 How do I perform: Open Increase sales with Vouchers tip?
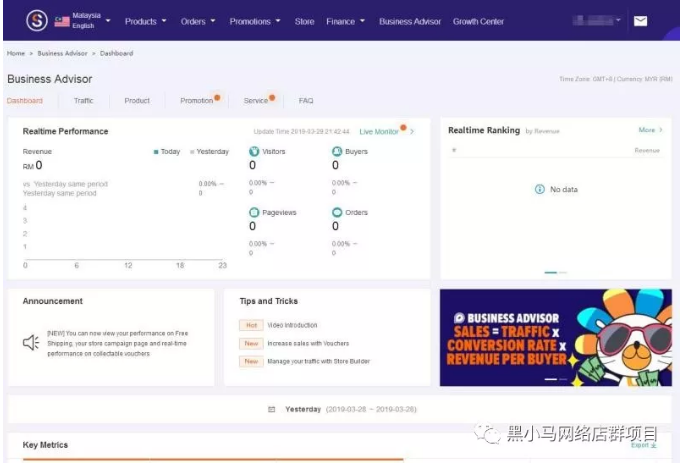coord(308,343)
